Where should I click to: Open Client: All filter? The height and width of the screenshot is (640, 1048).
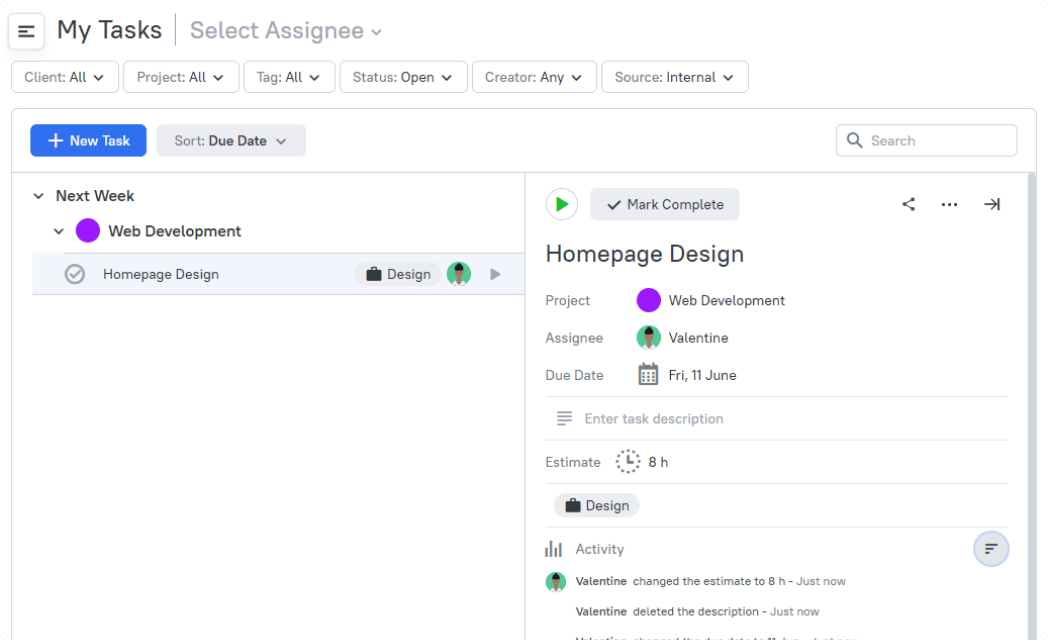[x=65, y=77]
